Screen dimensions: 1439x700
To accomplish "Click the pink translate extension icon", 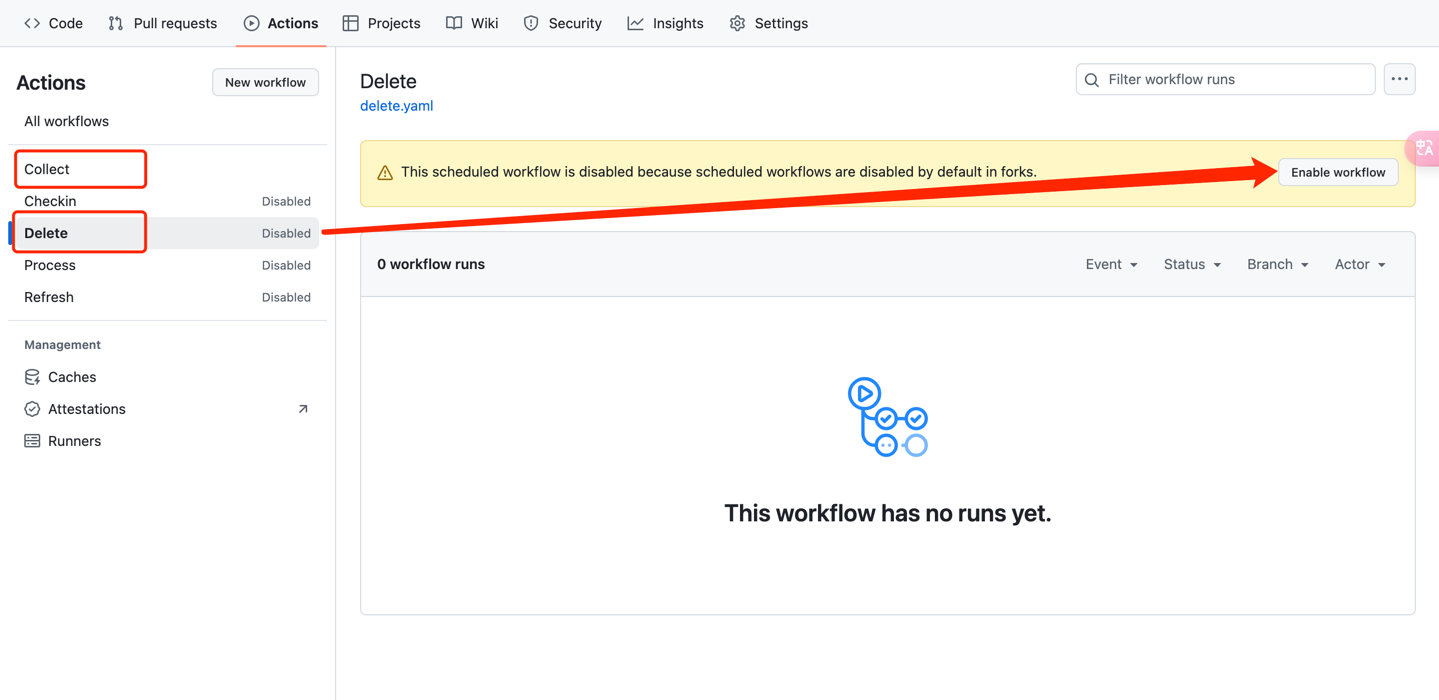I will coord(1423,148).
